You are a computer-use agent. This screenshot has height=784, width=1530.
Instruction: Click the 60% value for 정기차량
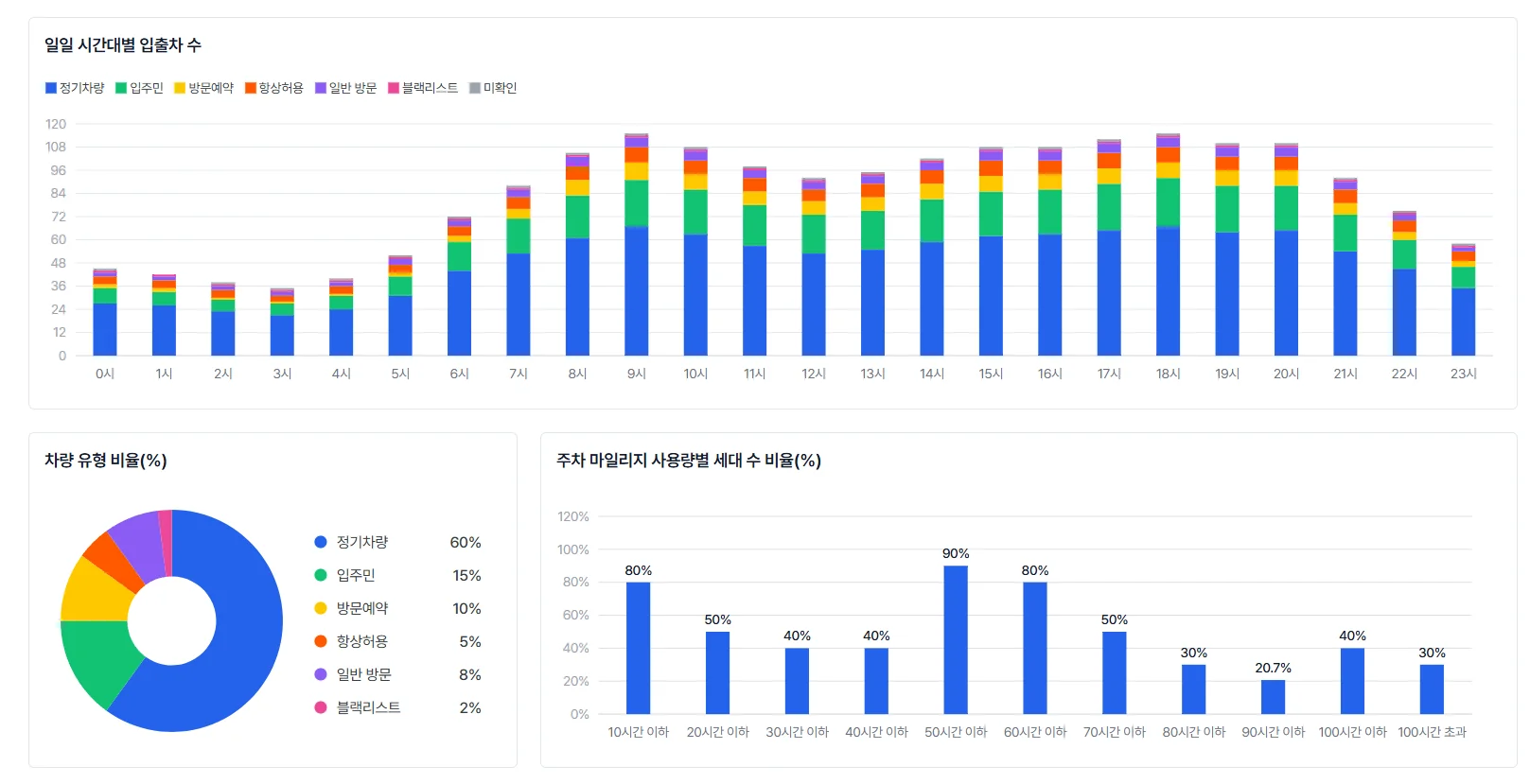(x=466, y=542)
